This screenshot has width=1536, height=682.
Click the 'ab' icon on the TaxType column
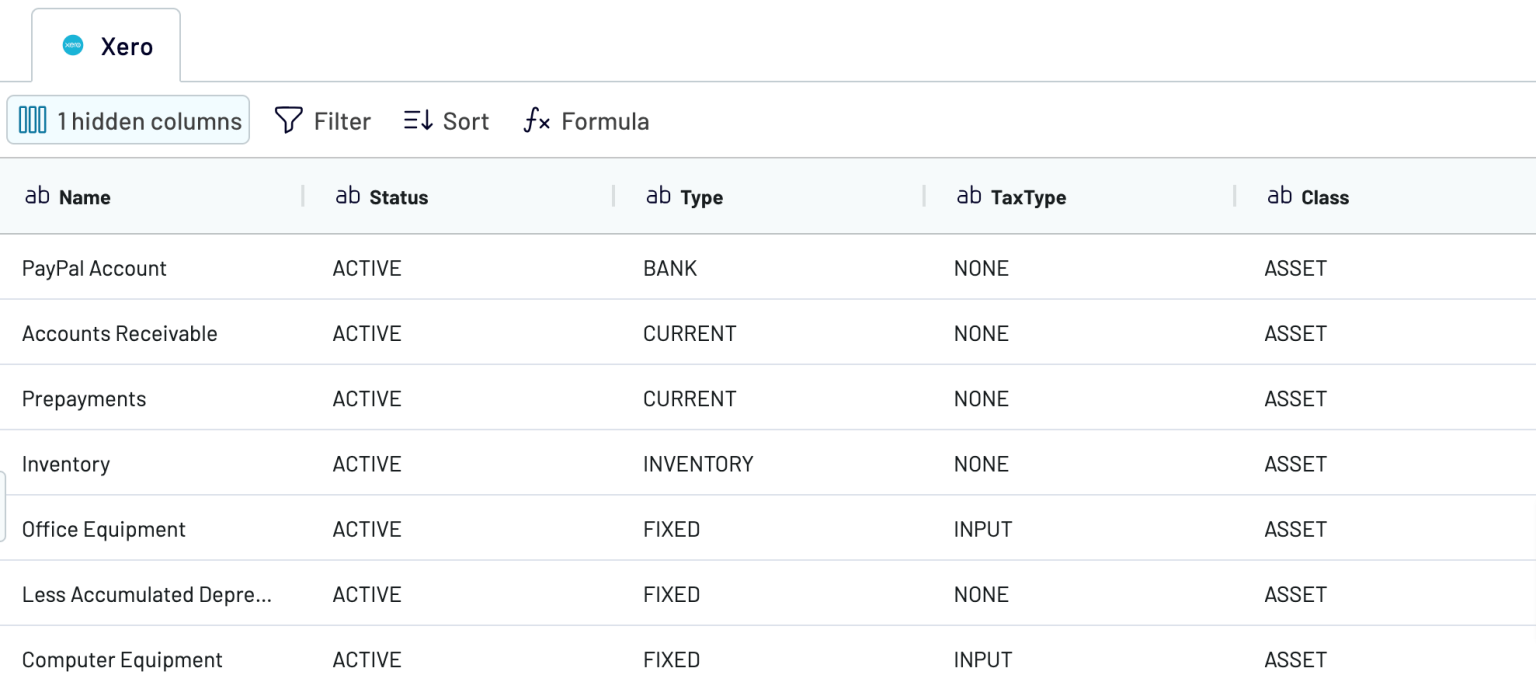968,196
